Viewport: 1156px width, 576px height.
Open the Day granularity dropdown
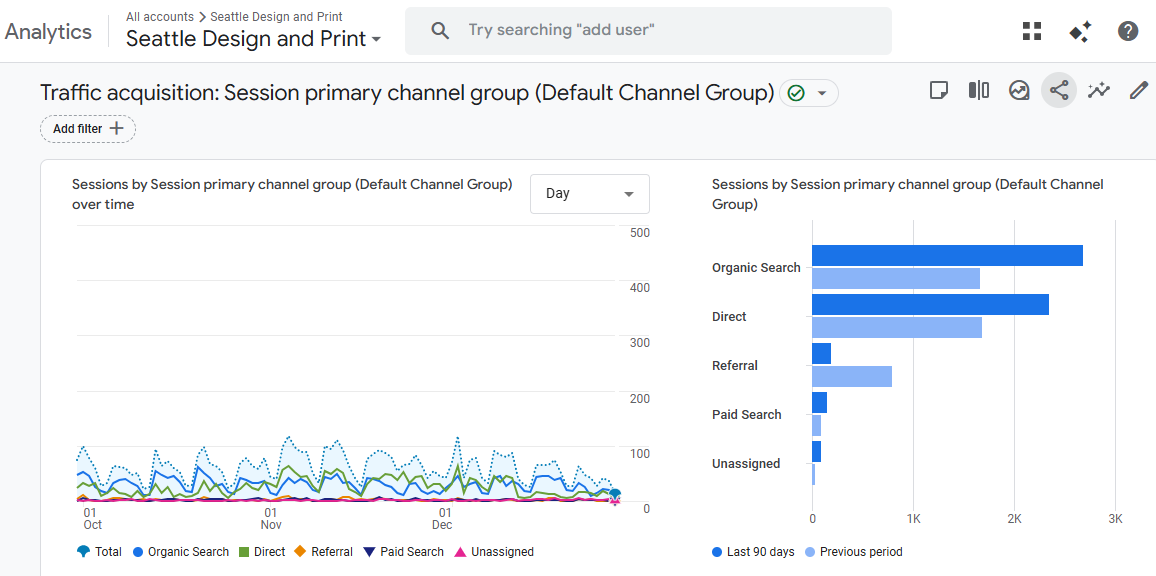589,194
